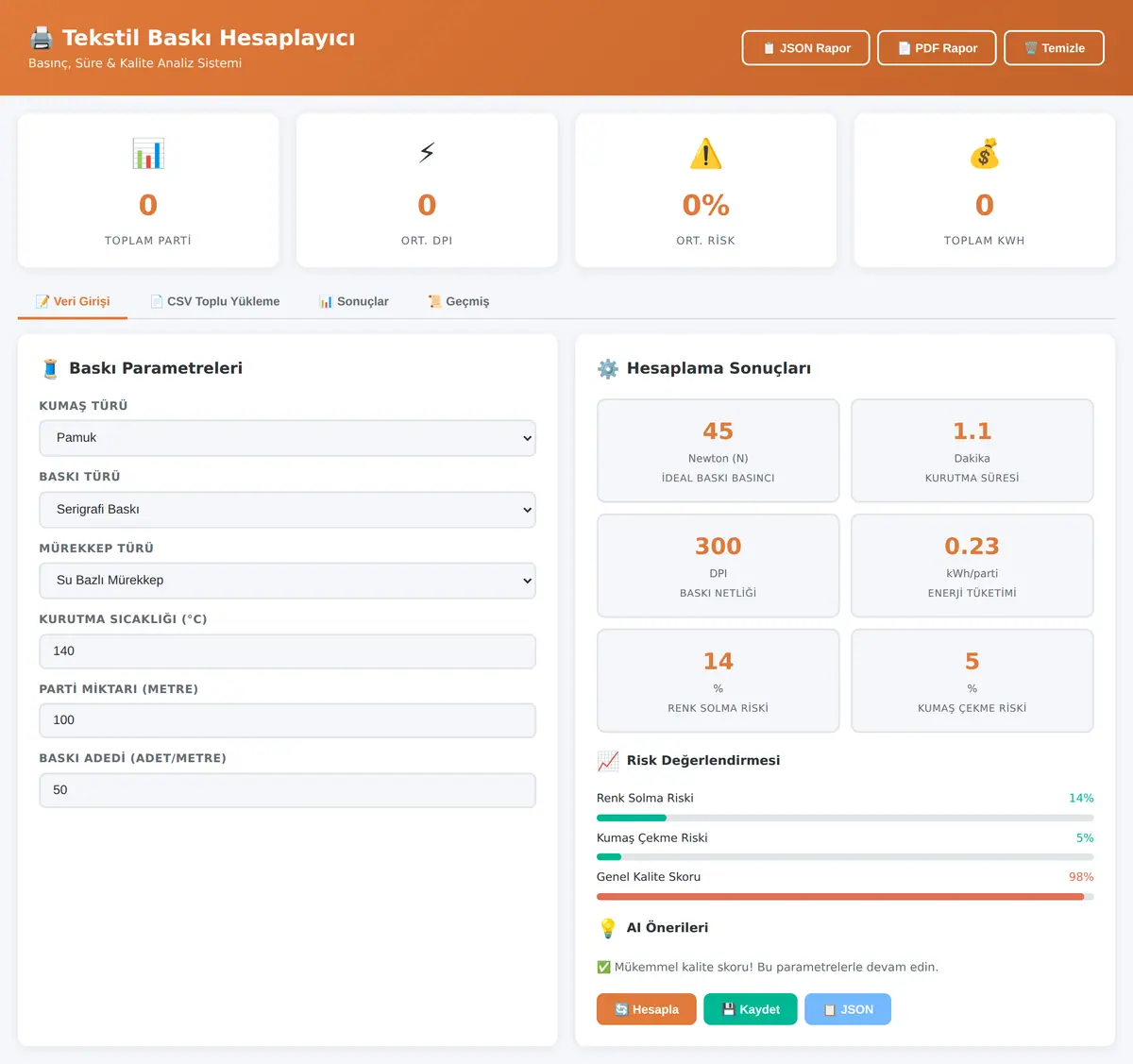The height and width of the screenshot is (1064, 1133).
Task: Click the bar chart icon above Toplam Parti
Action: 148,153
